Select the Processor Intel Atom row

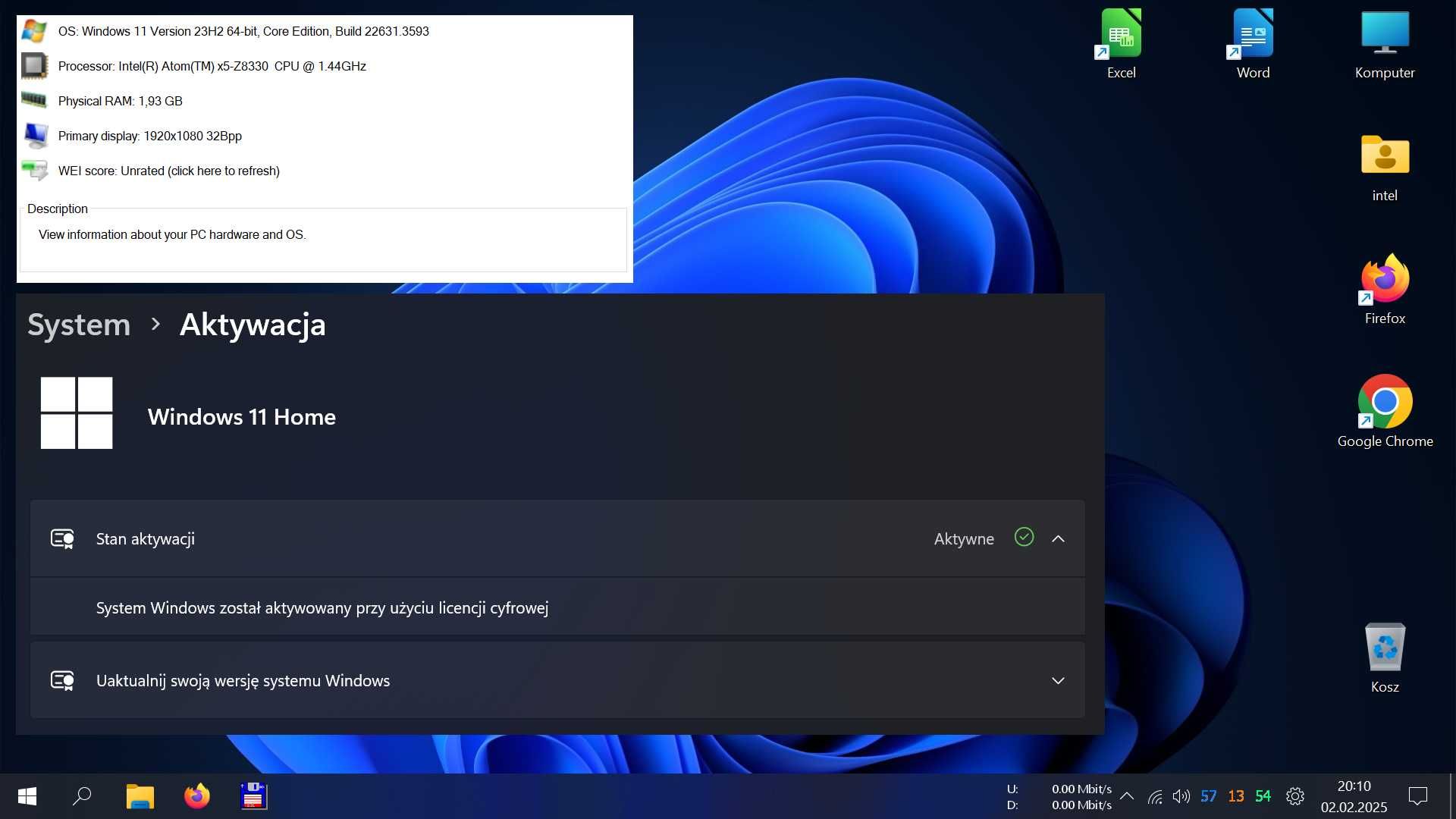[x=212, y=66]
